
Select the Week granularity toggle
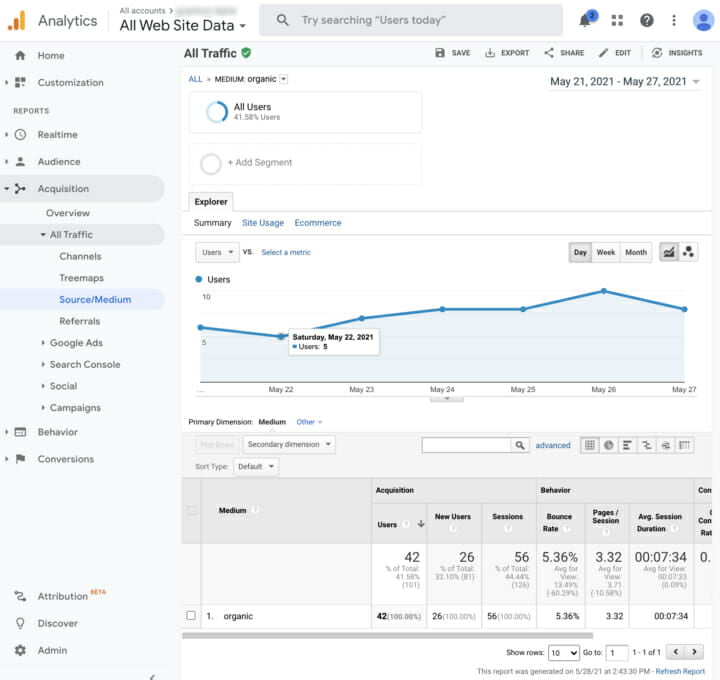(x=606, y=252)
